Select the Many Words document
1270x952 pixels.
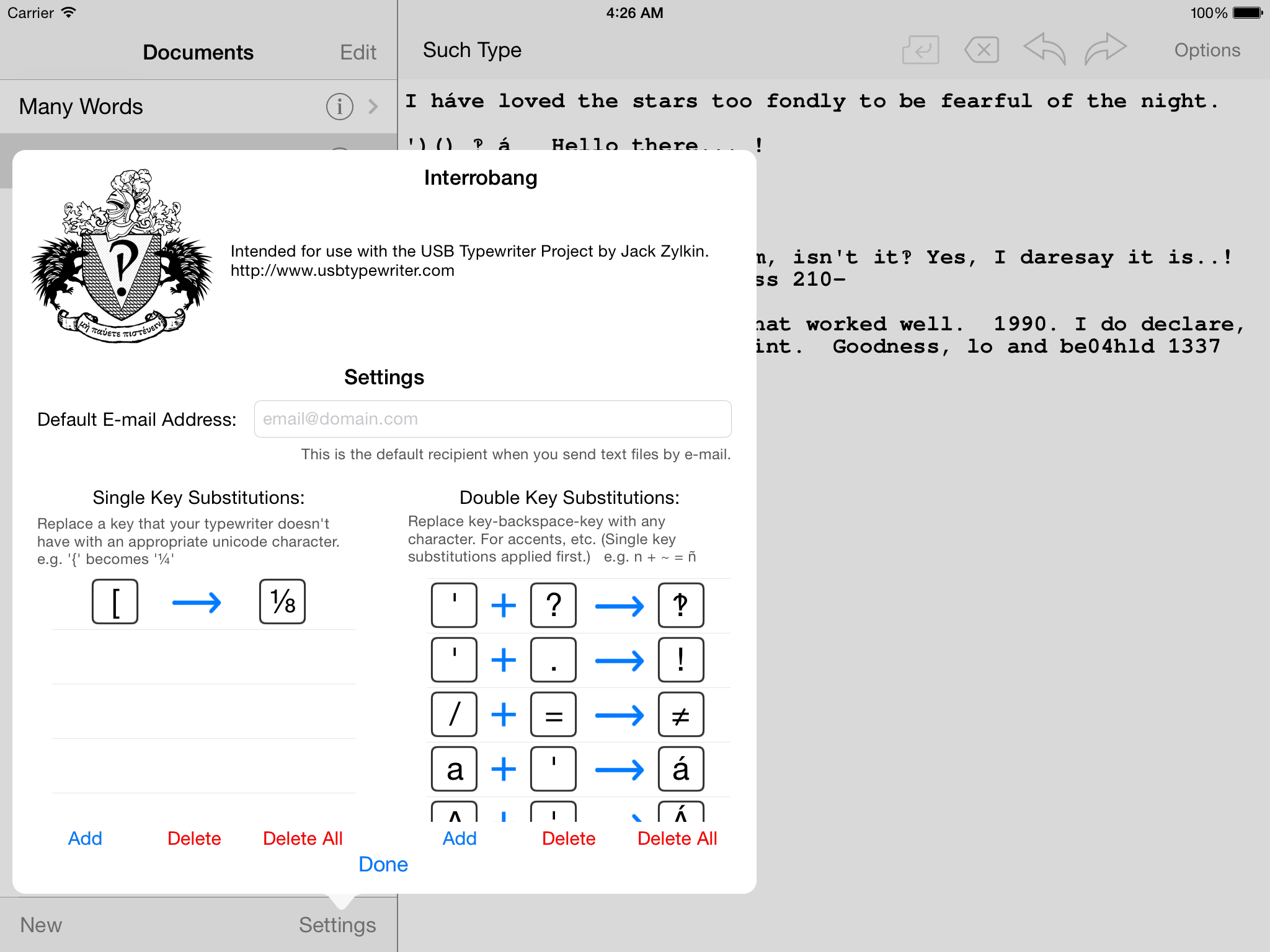point(198,107)
